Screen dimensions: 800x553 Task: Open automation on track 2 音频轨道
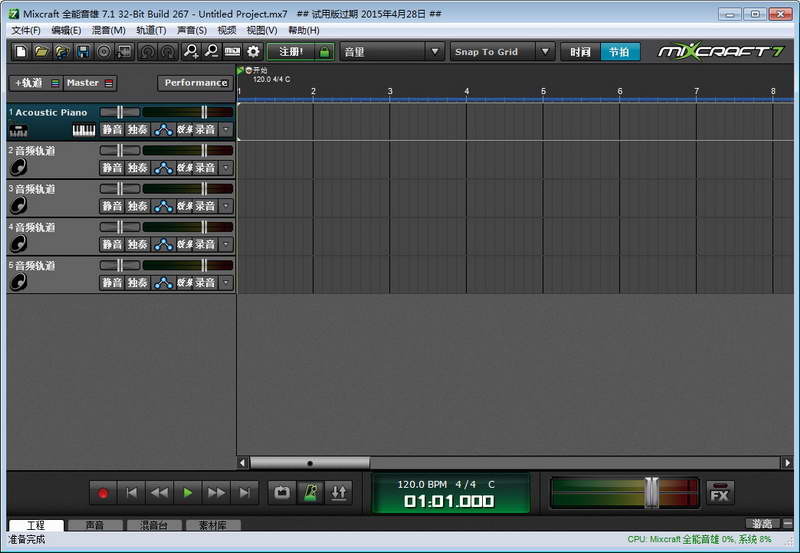tap(163, 168)
